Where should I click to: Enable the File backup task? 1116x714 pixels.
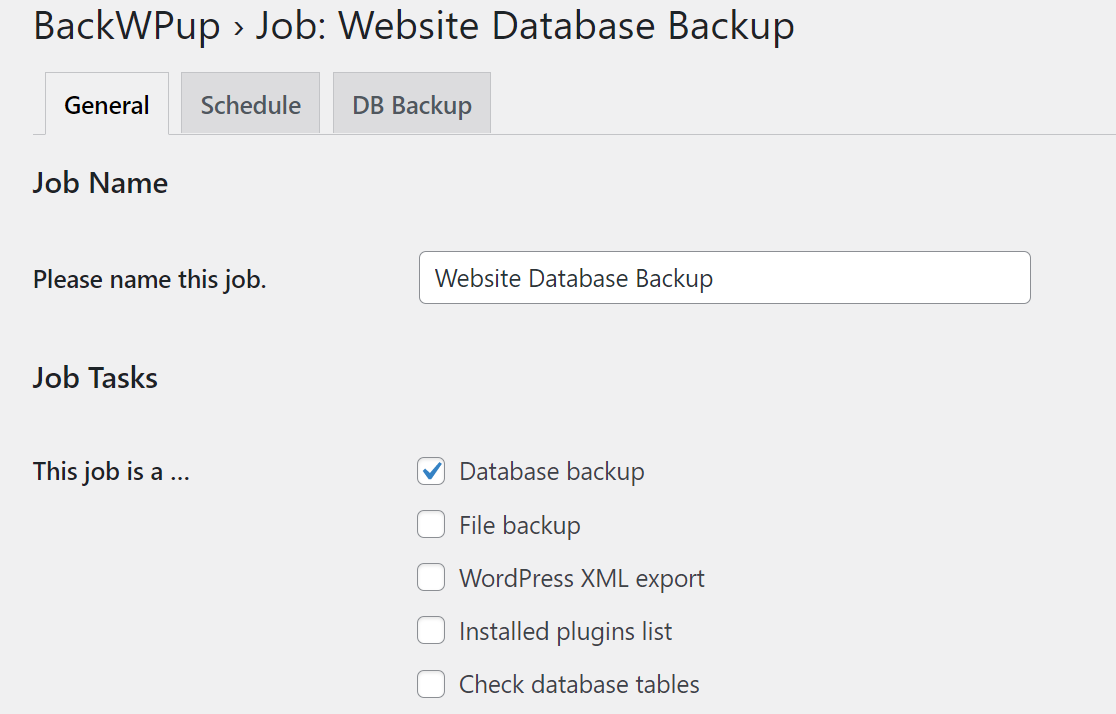tap(430, 524)
